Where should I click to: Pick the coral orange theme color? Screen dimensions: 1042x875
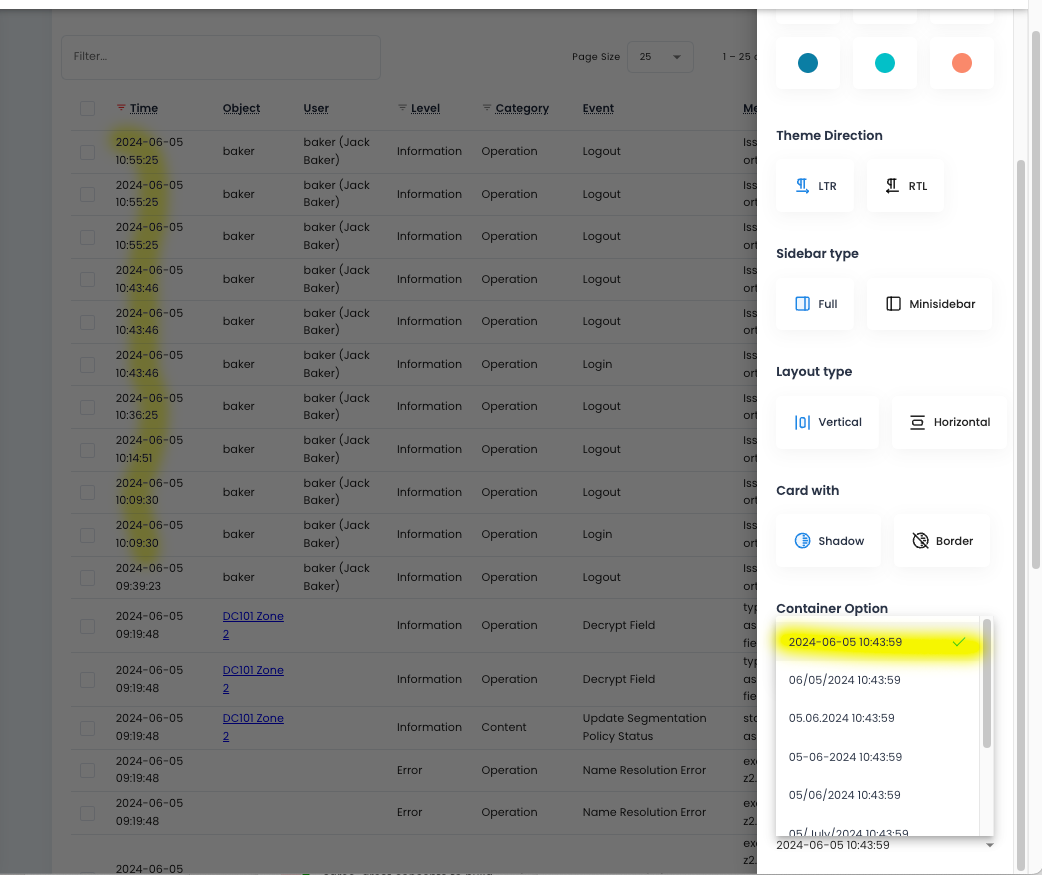point(961,64)
